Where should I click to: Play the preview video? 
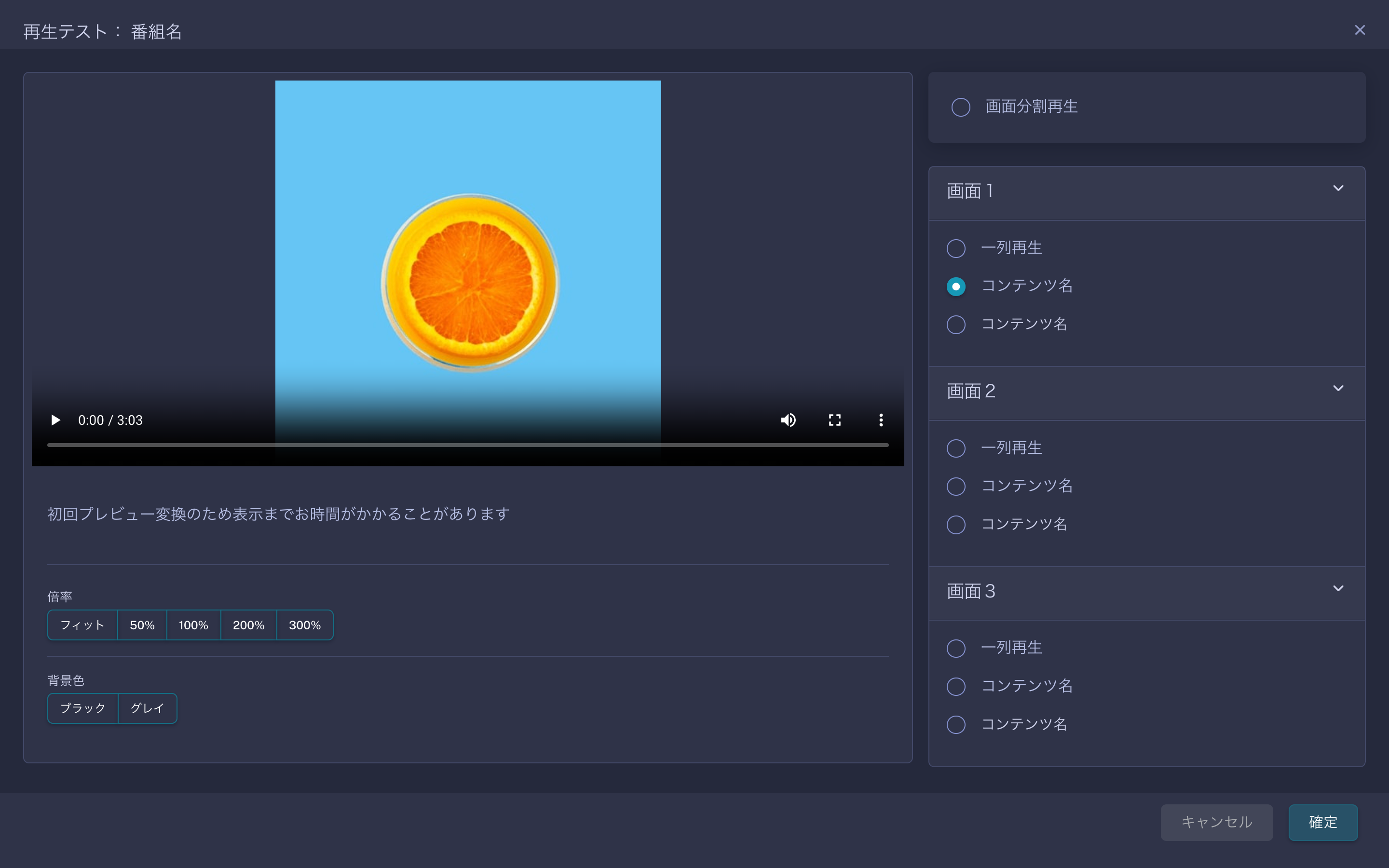point(55,420)
